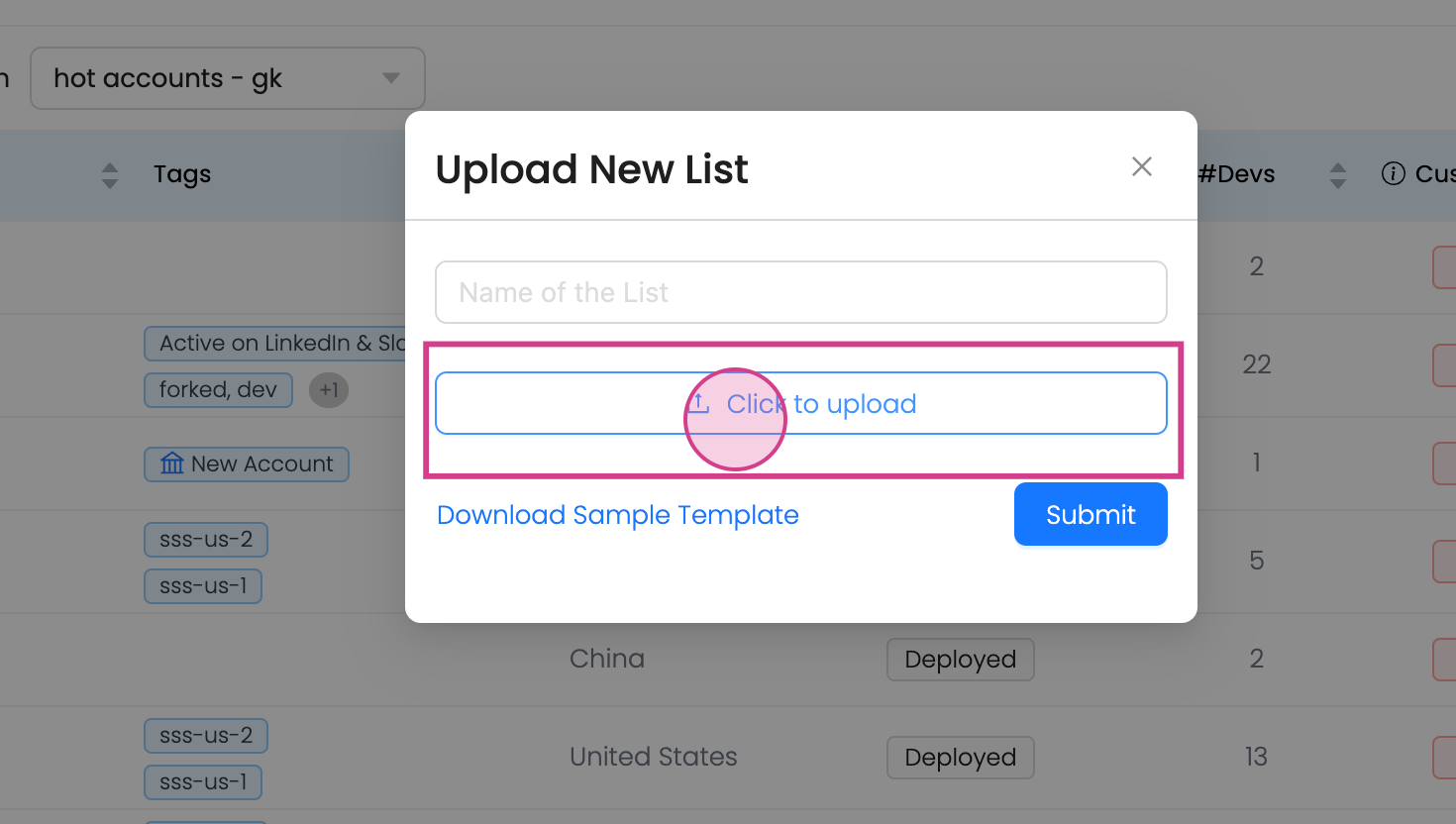Click Deployed status in United States row
This screenshot has height=824, width=1456.
(x=960, y=758)
